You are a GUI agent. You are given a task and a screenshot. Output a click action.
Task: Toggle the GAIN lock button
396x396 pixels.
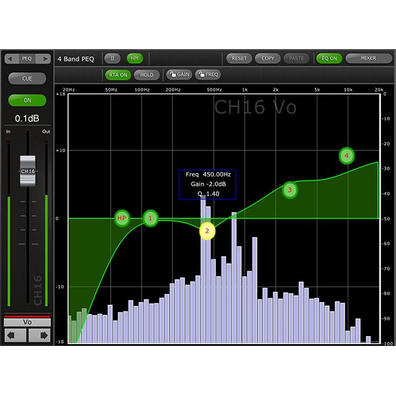click(179, 75)
